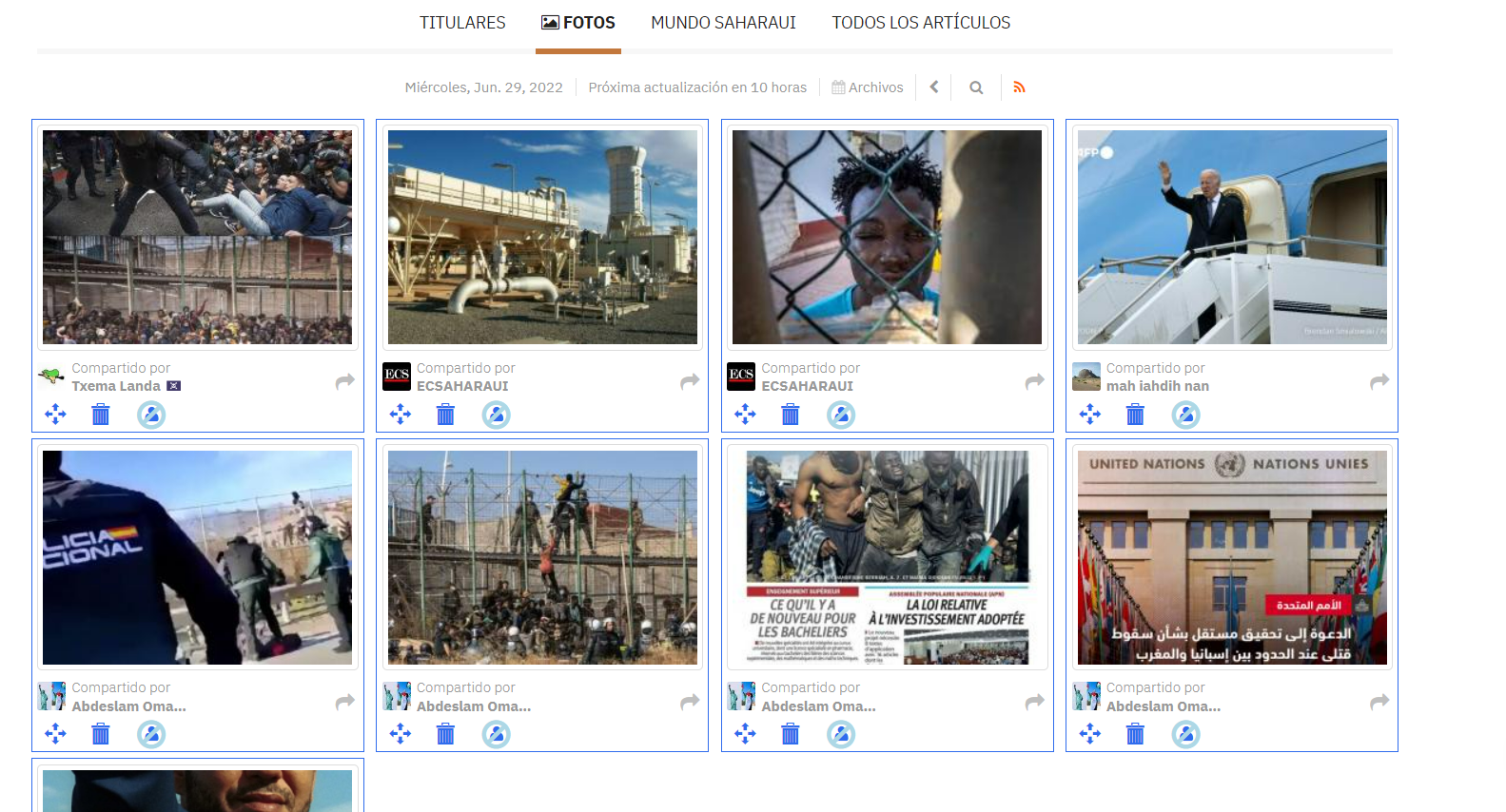Move the Txema Landa photo card

pos(55,414)
